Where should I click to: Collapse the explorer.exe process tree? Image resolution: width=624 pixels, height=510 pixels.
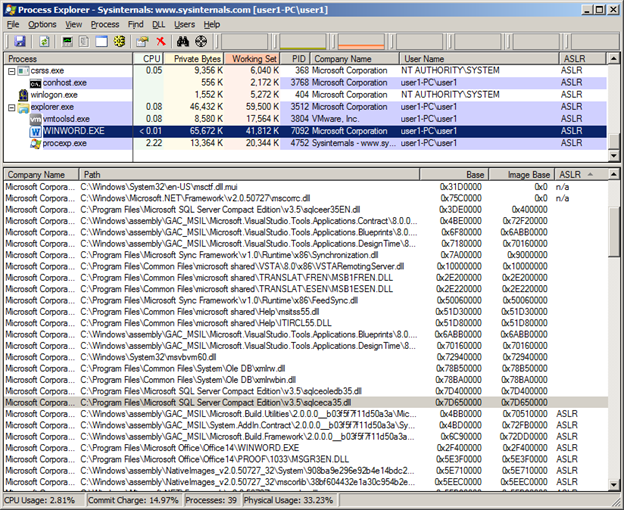tap(11, 106)
